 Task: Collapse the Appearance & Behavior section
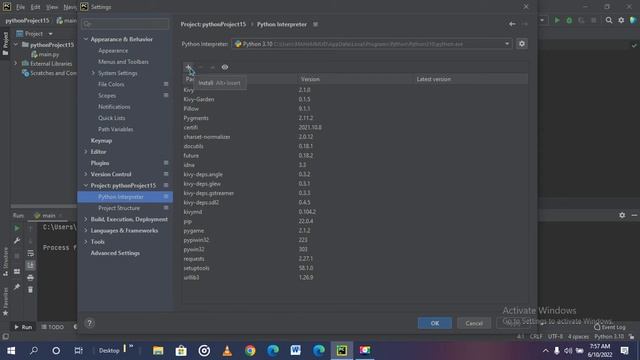pos(86,39)
